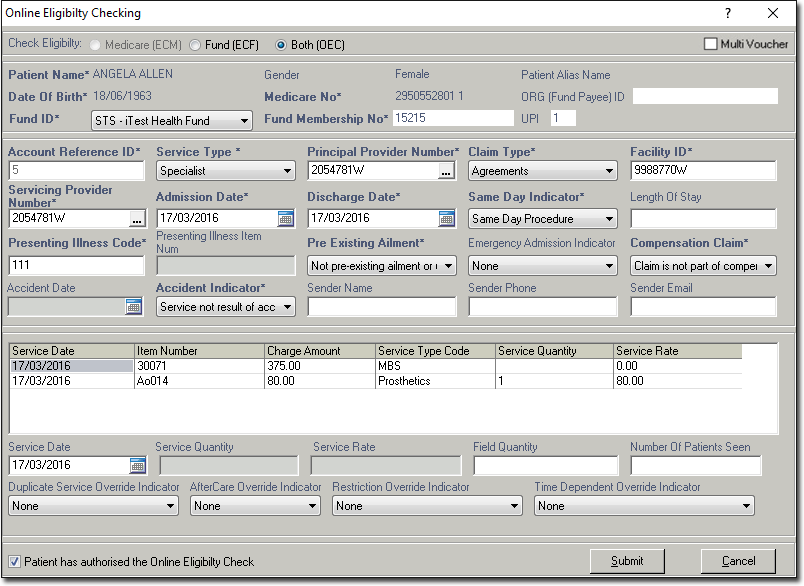This screenshot has width=804, height=586.
Task: Click the help question mark icon
Action: pyautogui.click(x=728, y=13)
